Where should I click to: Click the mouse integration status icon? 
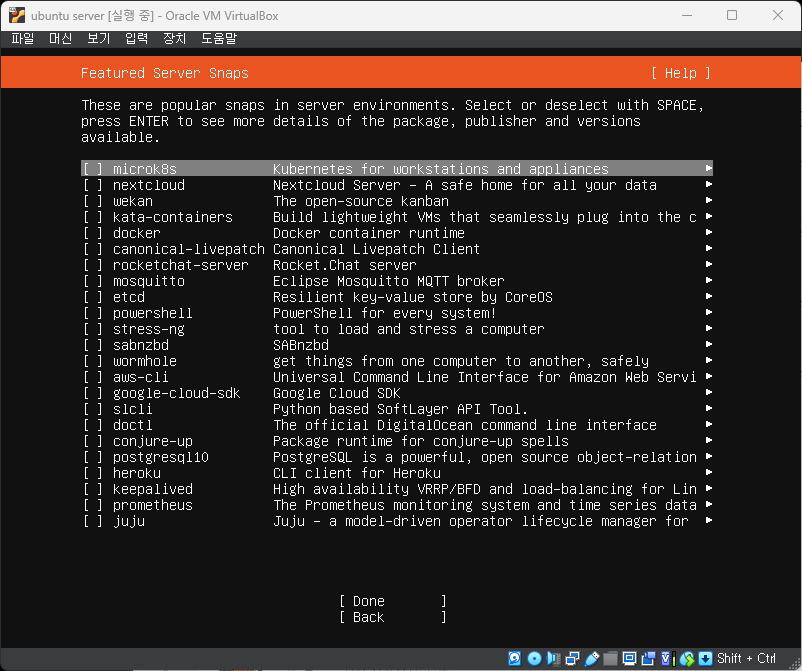[687, 658]
